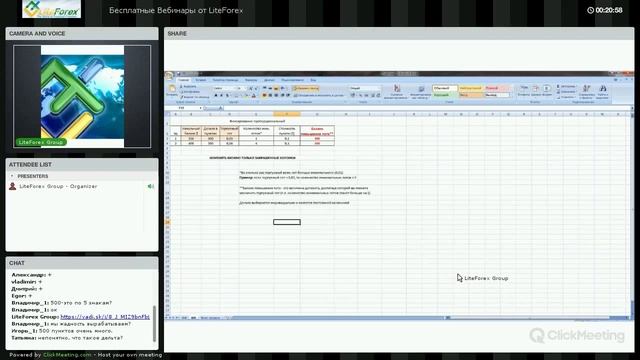
Task: Click Татьяна's chat message about дельта
Action: click(x=67, y=338)
